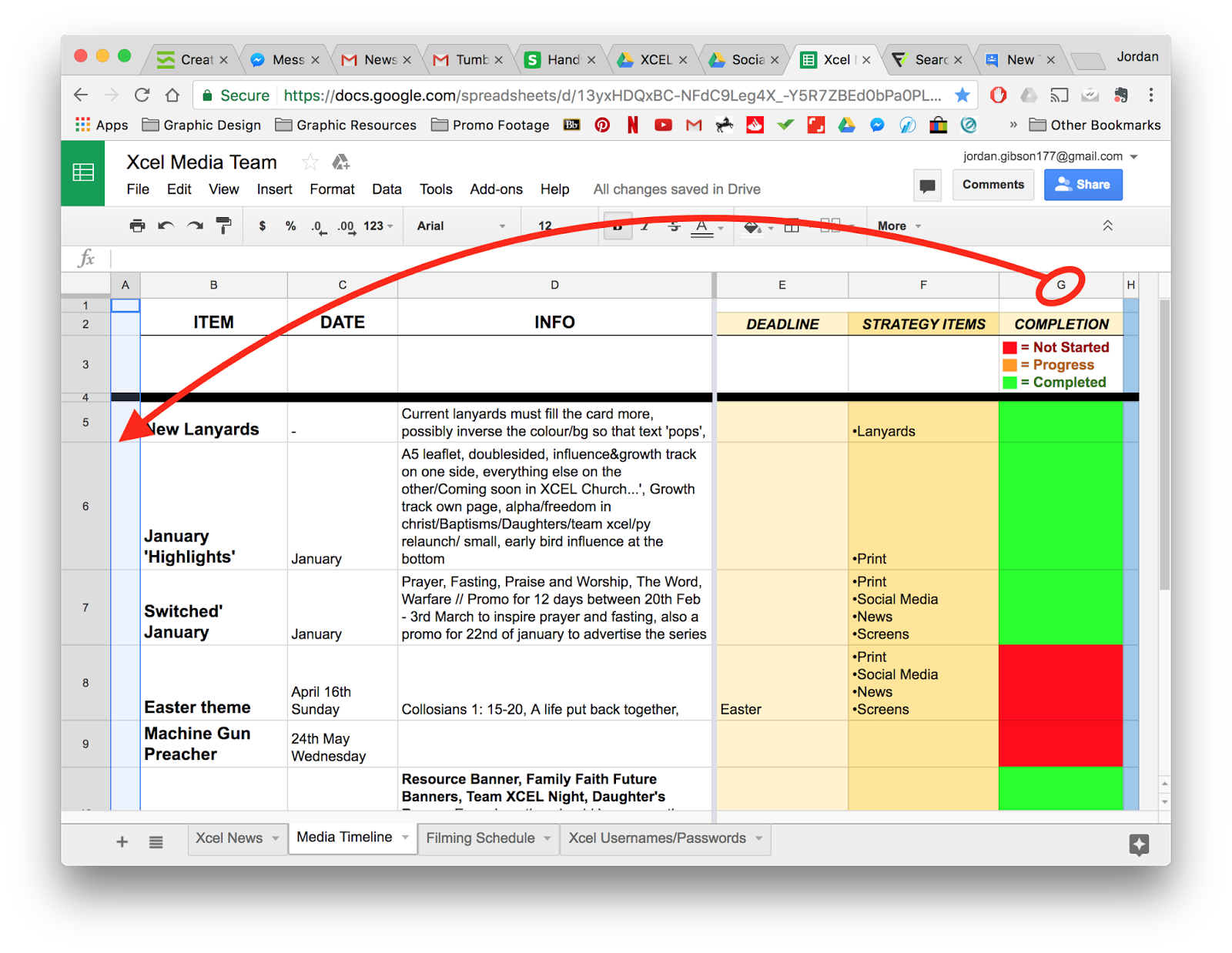Open the text color picker
1232x953 pixels.
702,227
